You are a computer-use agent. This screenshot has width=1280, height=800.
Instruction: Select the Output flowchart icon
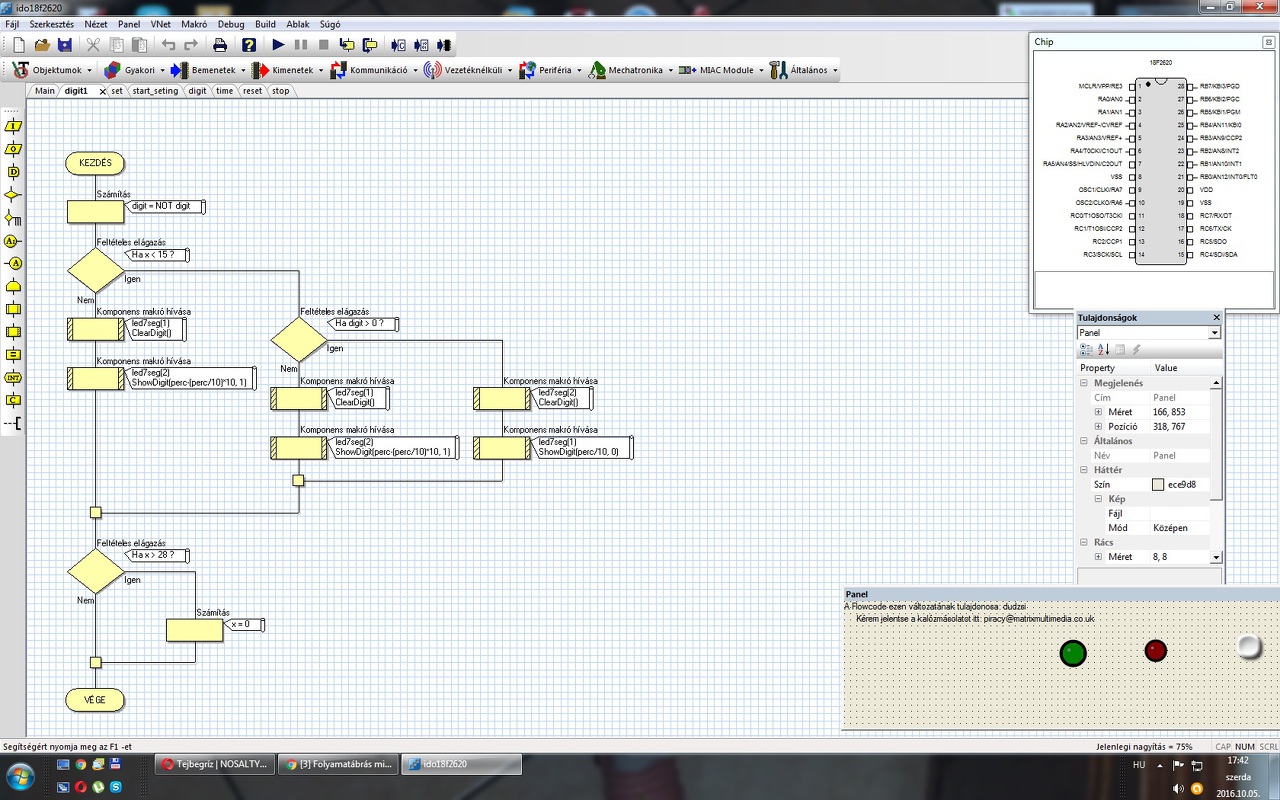[13, 149]
